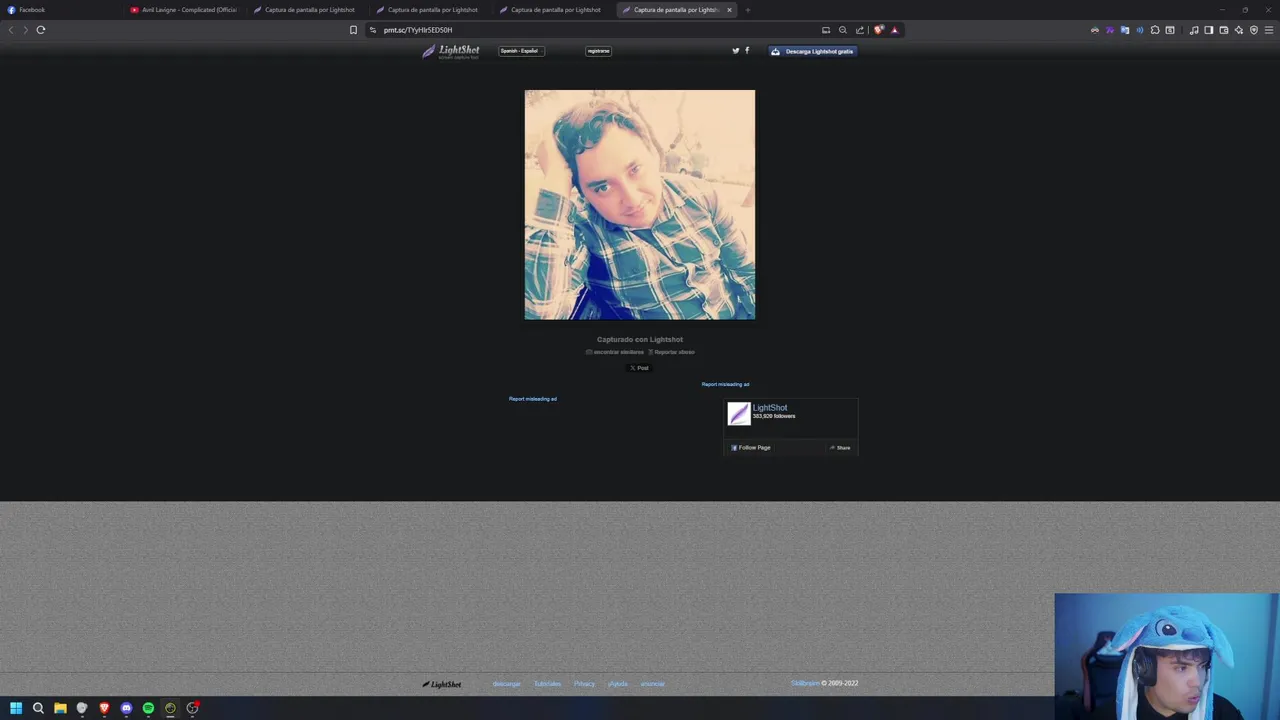Go back to previous page
Image resolution: width=1280 pixels, height=720 pixels.
click(11, 30)
